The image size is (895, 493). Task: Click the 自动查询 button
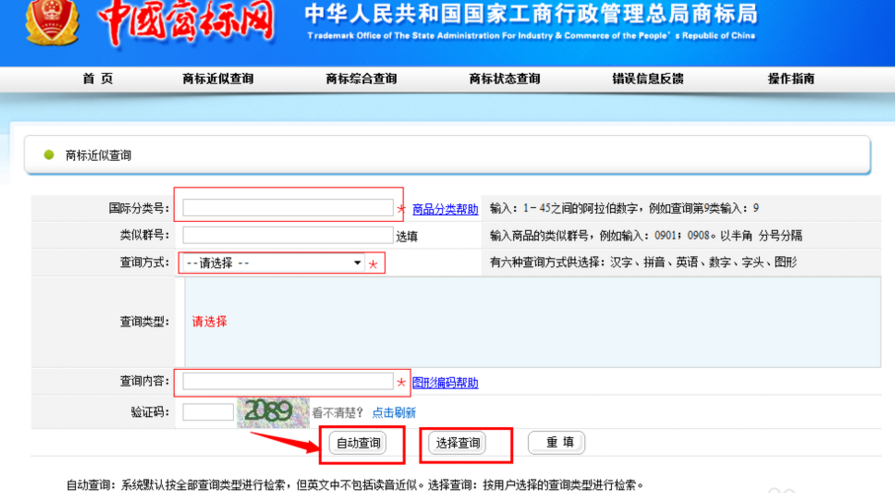click(x=358, y=443)
